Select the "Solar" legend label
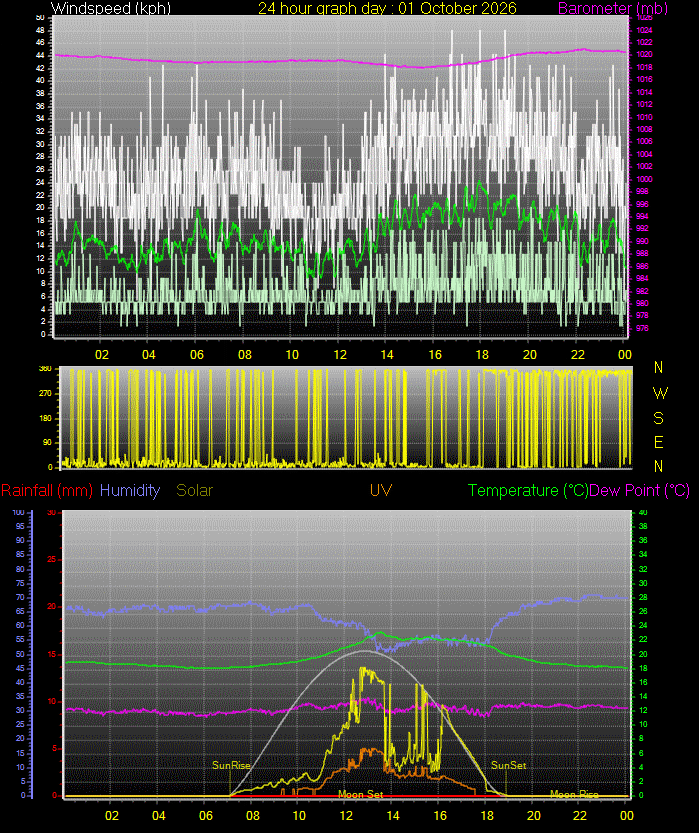699x833 pixels. point(194,490)
